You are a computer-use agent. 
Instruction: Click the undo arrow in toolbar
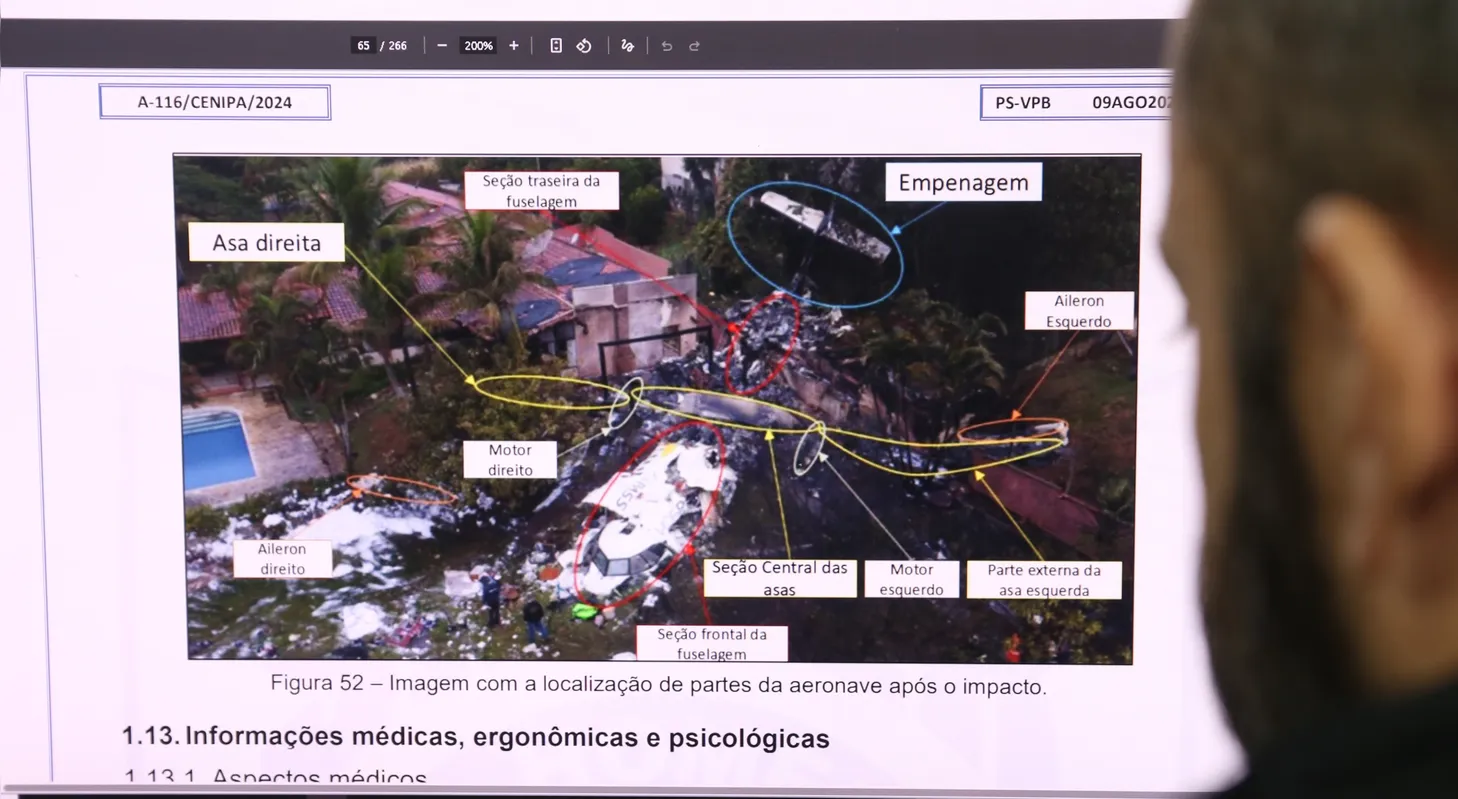pos(667,46)
